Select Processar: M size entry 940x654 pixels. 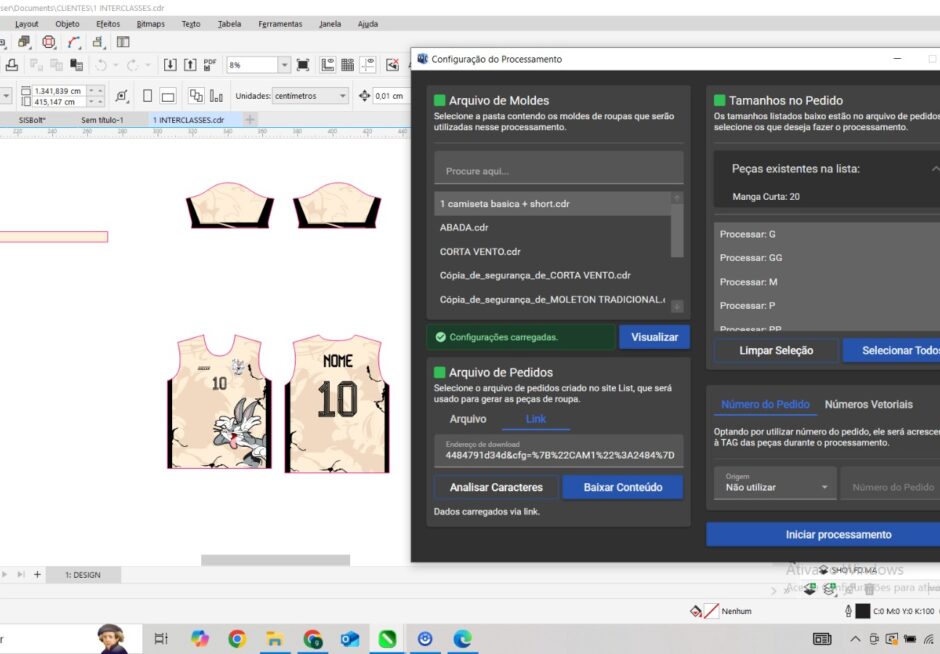(x=827, y=282)
